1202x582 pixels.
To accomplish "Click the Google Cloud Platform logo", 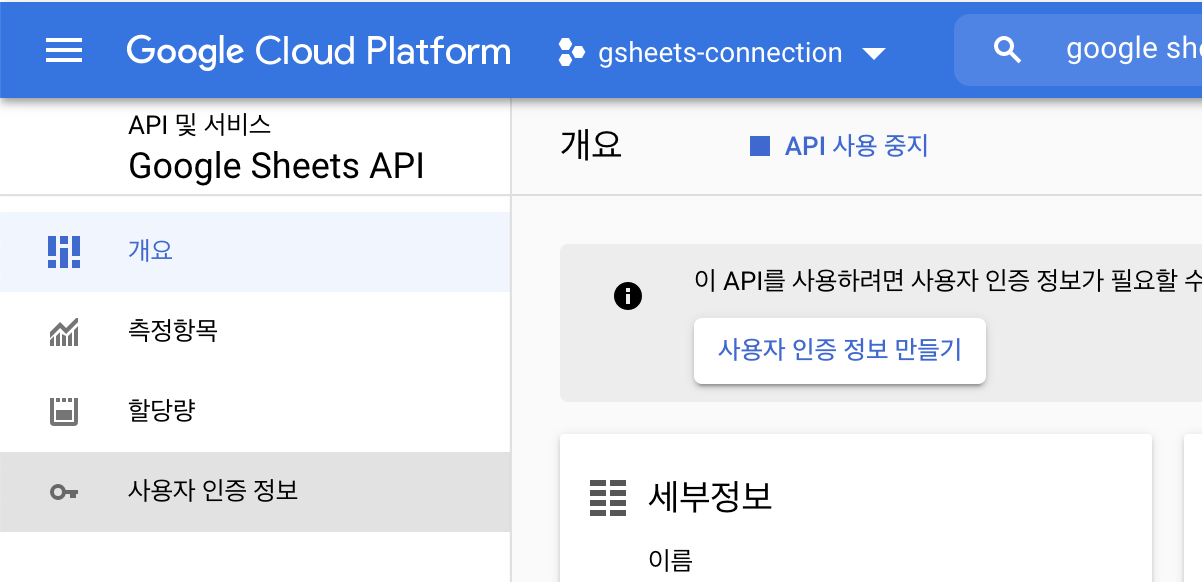I will pyautogui.click(x=319, y=50).
